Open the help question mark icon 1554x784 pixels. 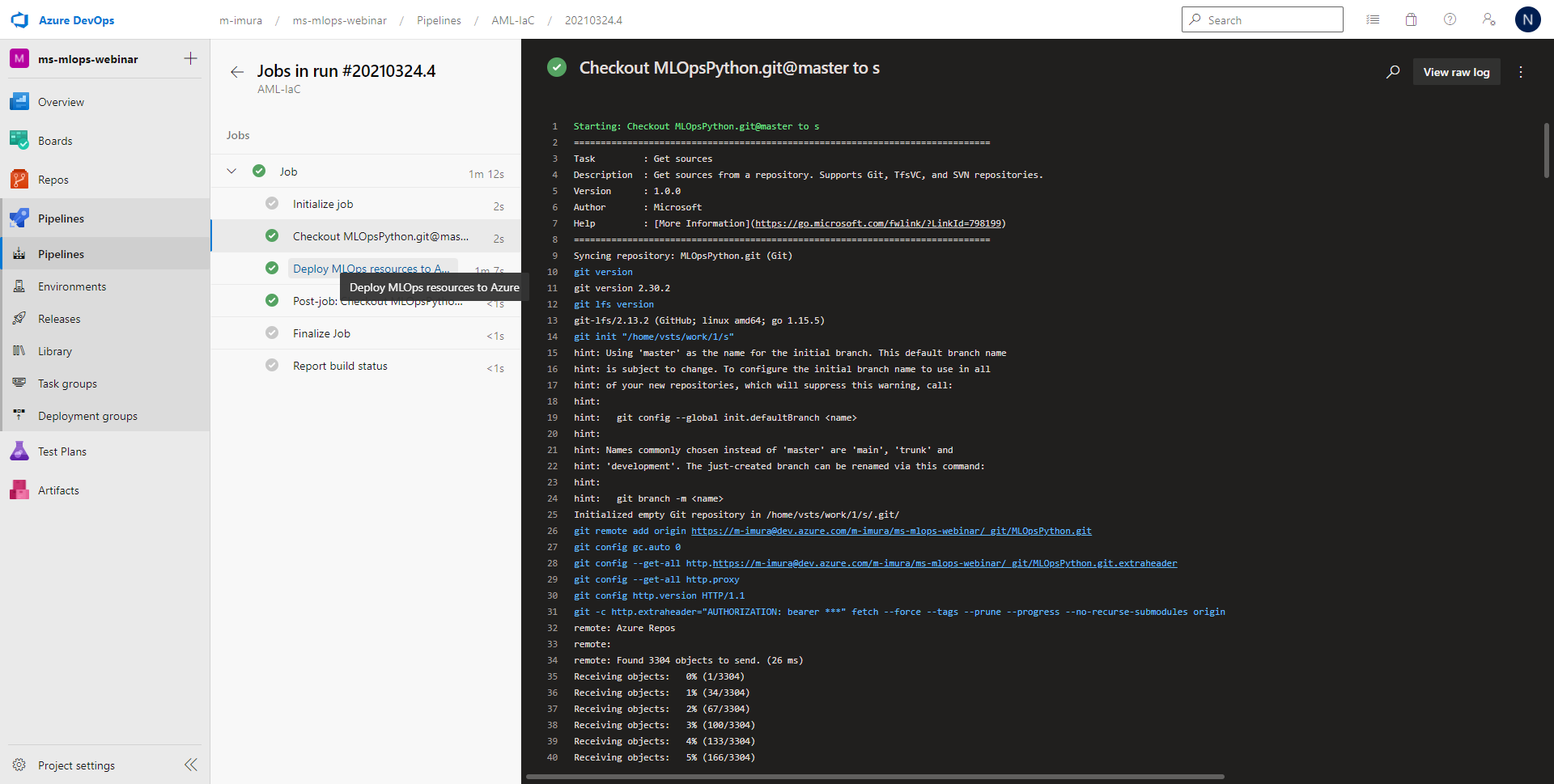1450,19
